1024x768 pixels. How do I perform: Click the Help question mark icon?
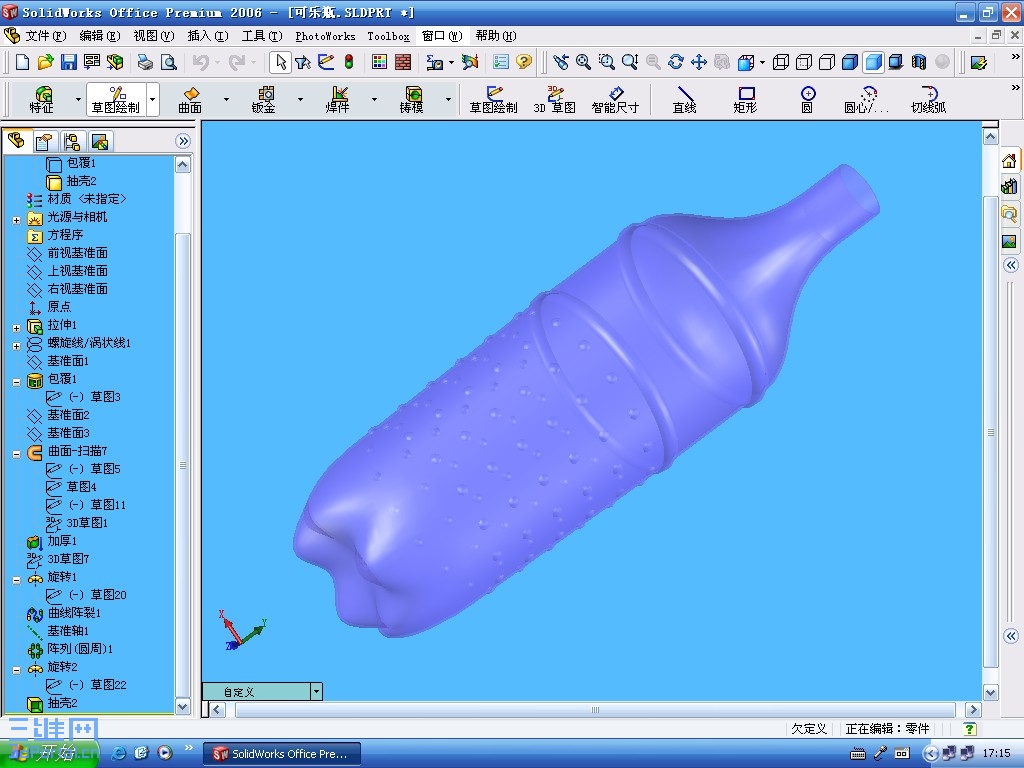[x=524, y=62]
